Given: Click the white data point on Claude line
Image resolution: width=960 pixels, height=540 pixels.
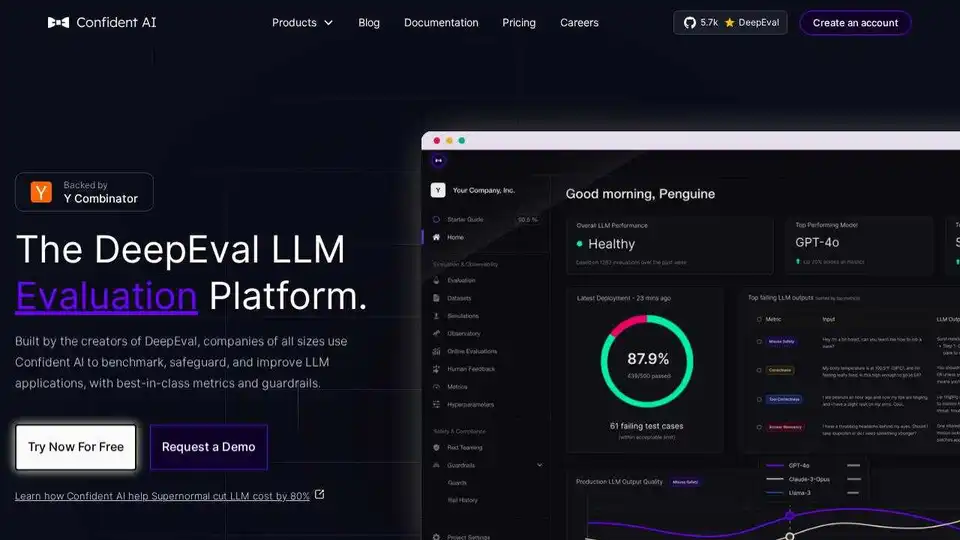Looking at the screenshot, I should coord(790,536).
